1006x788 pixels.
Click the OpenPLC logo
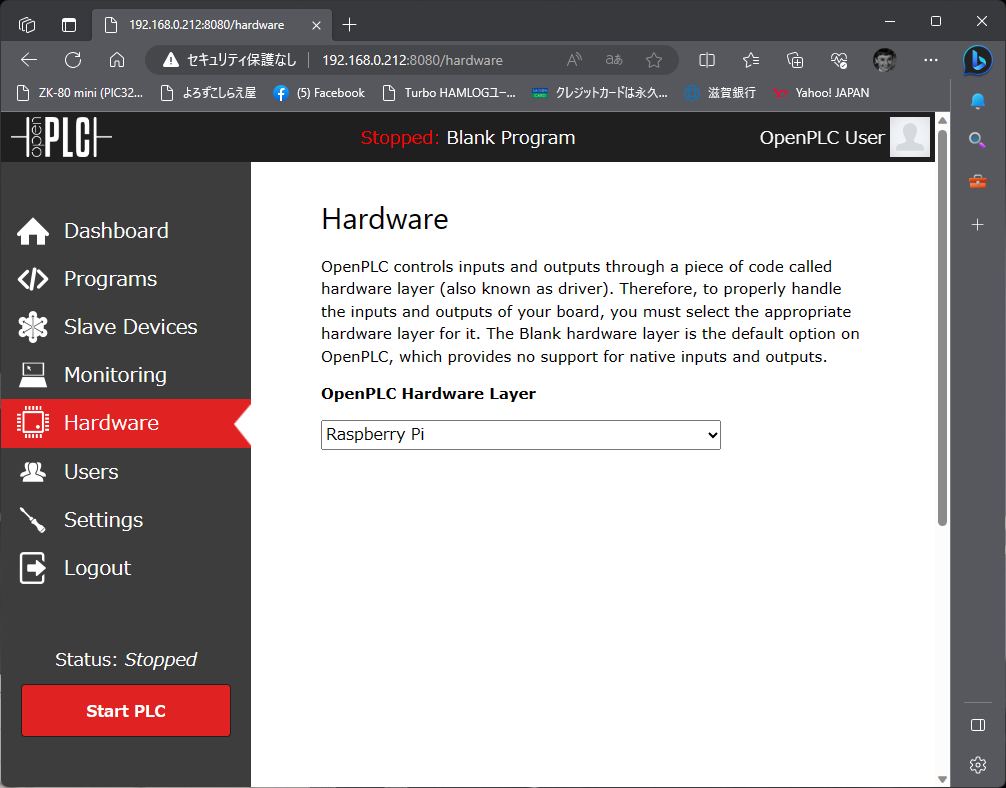(x=62, y=137)
